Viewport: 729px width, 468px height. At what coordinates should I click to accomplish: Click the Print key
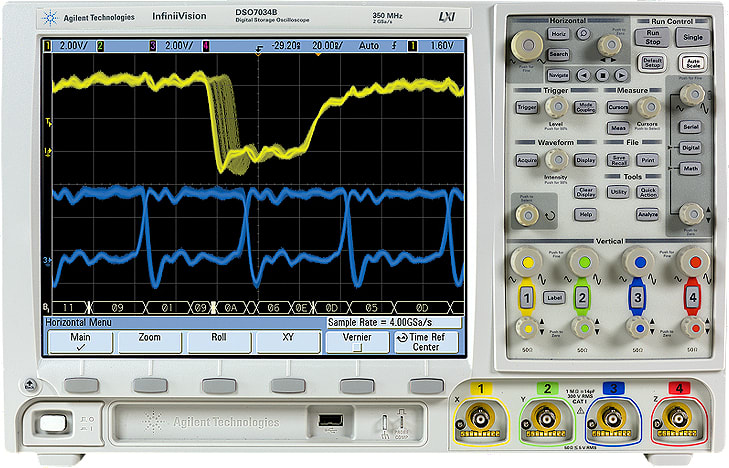click(648, 160)
